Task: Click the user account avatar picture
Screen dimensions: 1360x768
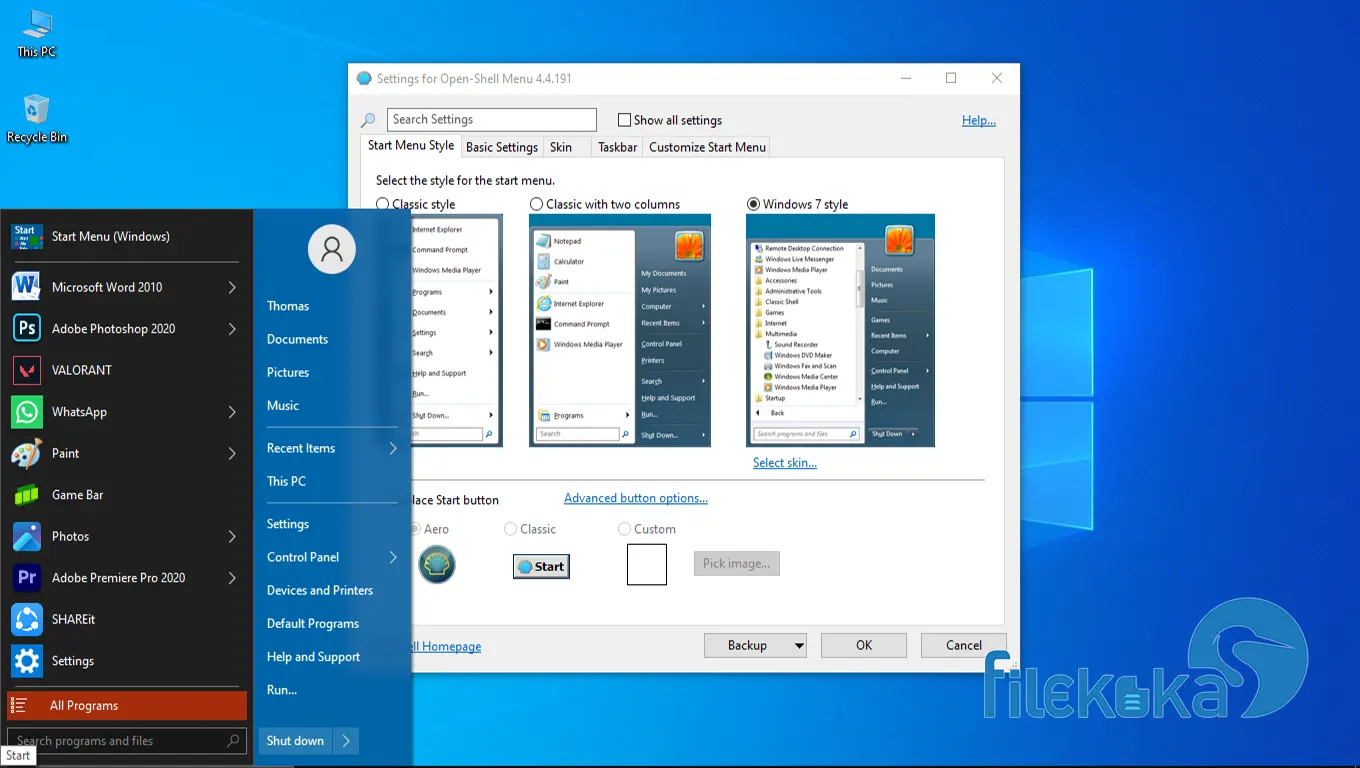Action: [x=332, y=249]
